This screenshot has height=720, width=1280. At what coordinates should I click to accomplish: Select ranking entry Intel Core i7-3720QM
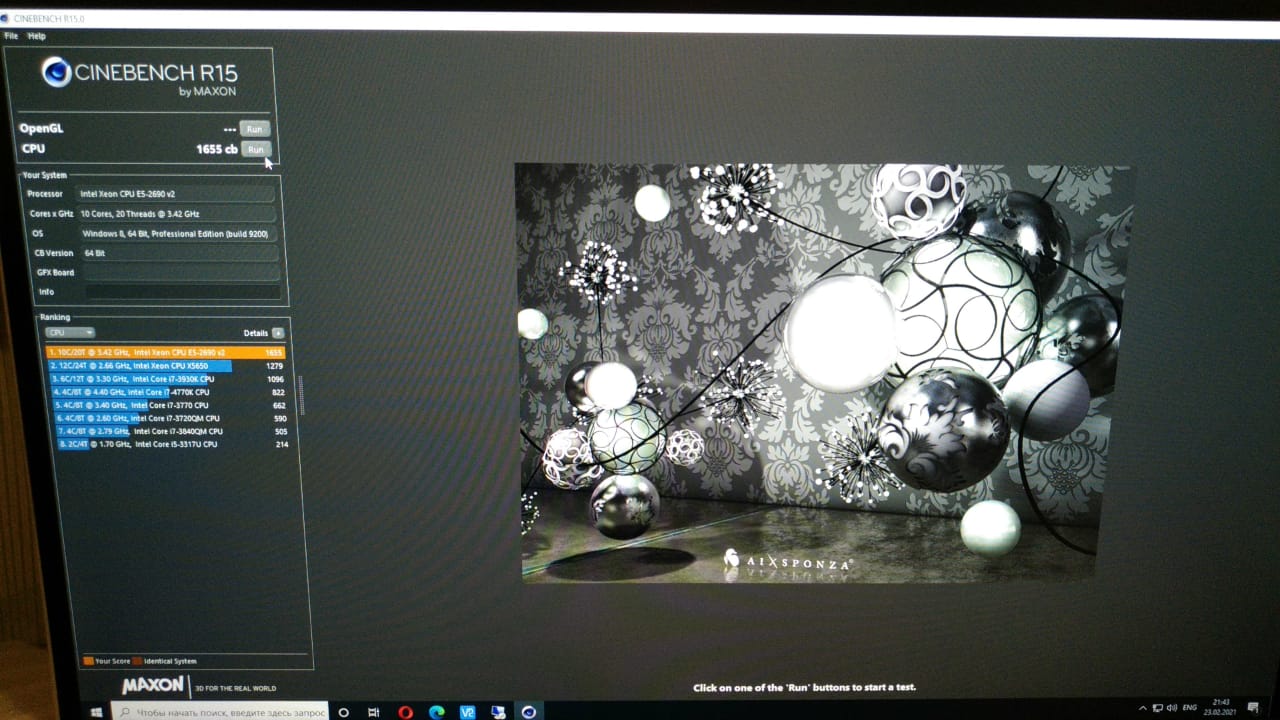coord(171,418)
